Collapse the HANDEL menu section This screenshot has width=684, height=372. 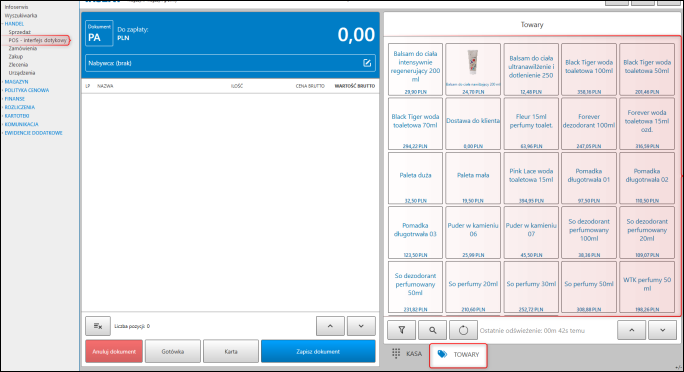[14, 24]
